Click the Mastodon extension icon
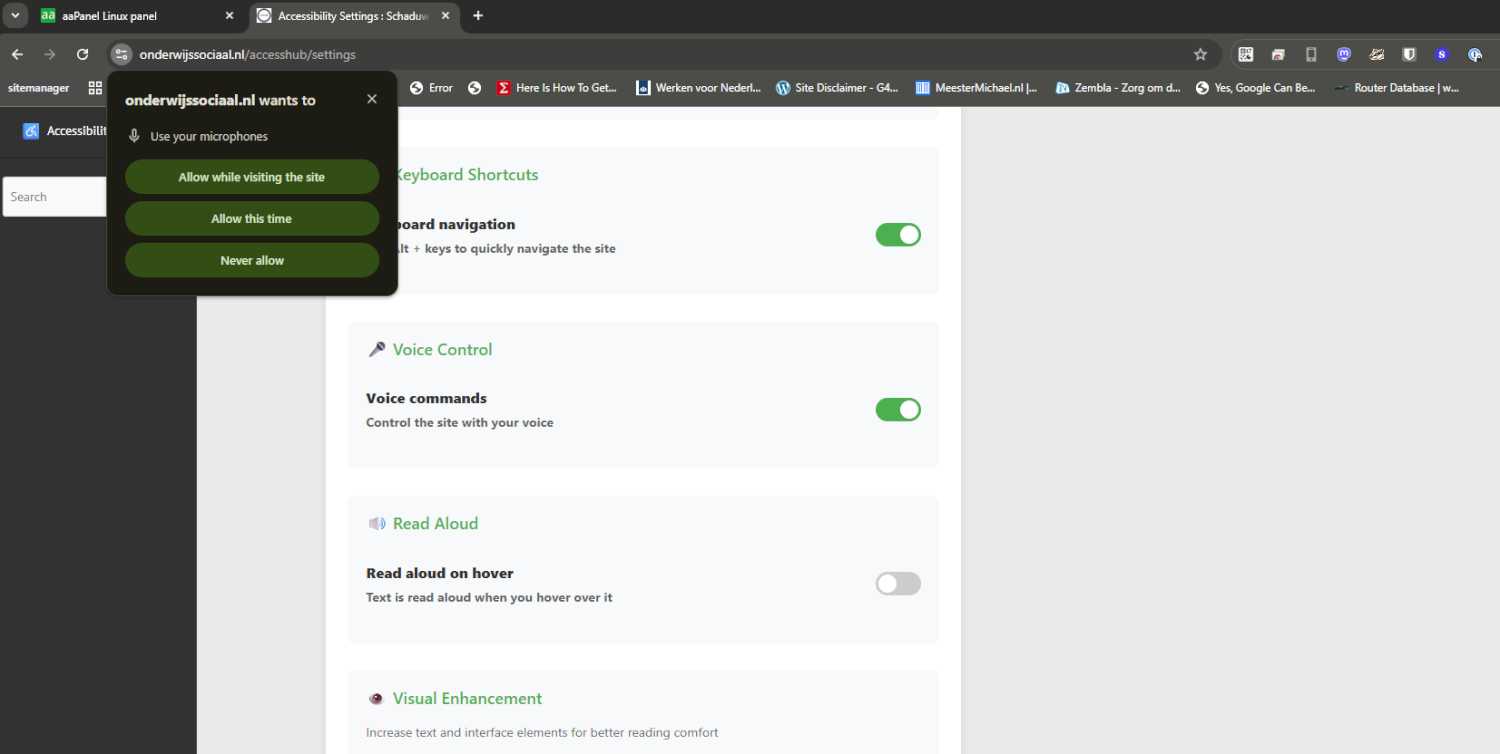1500x754 pixels. [x=1344, y=55]
